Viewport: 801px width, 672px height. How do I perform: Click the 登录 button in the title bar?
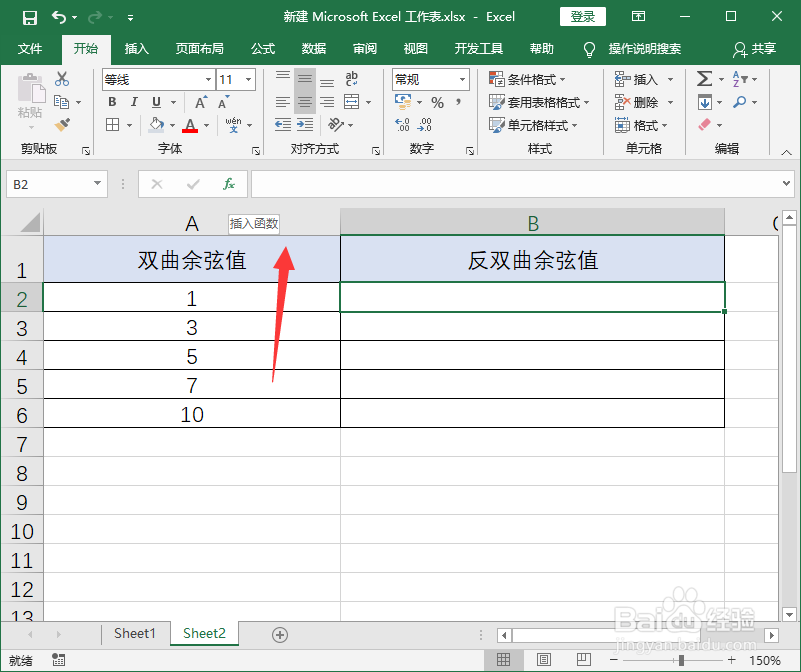(585, 16)
